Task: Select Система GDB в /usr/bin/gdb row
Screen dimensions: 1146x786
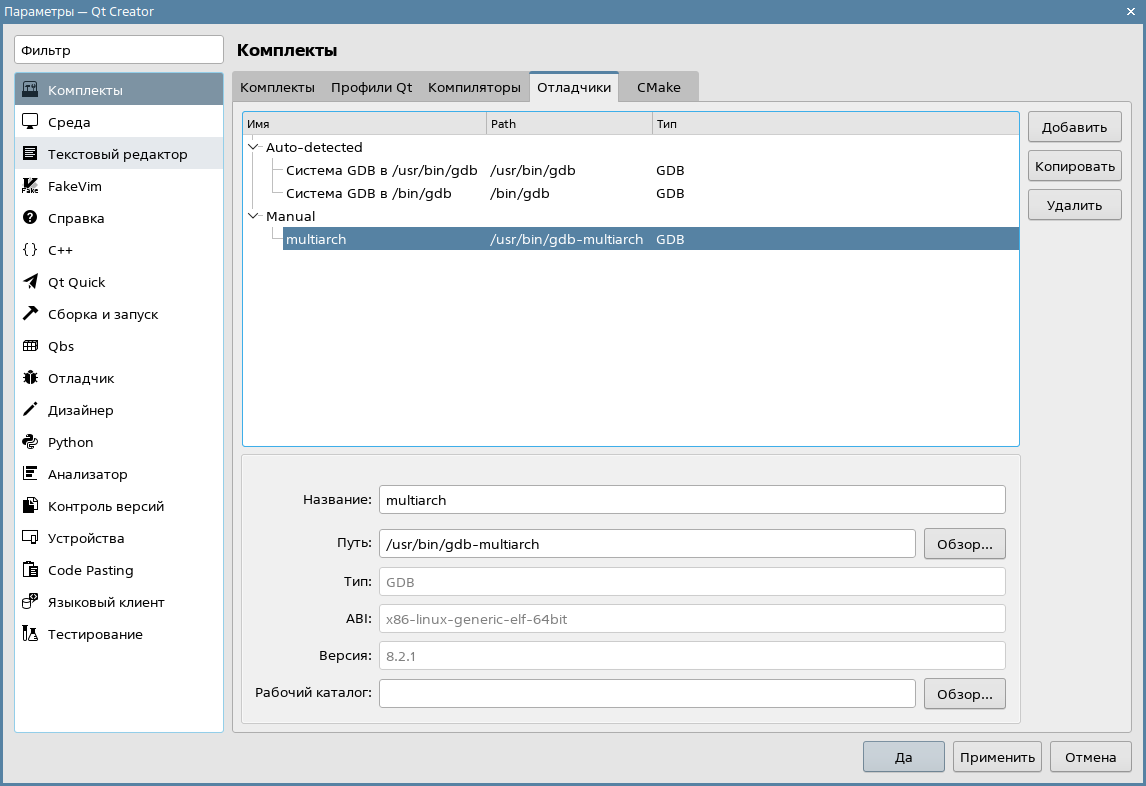Action: 381,170
